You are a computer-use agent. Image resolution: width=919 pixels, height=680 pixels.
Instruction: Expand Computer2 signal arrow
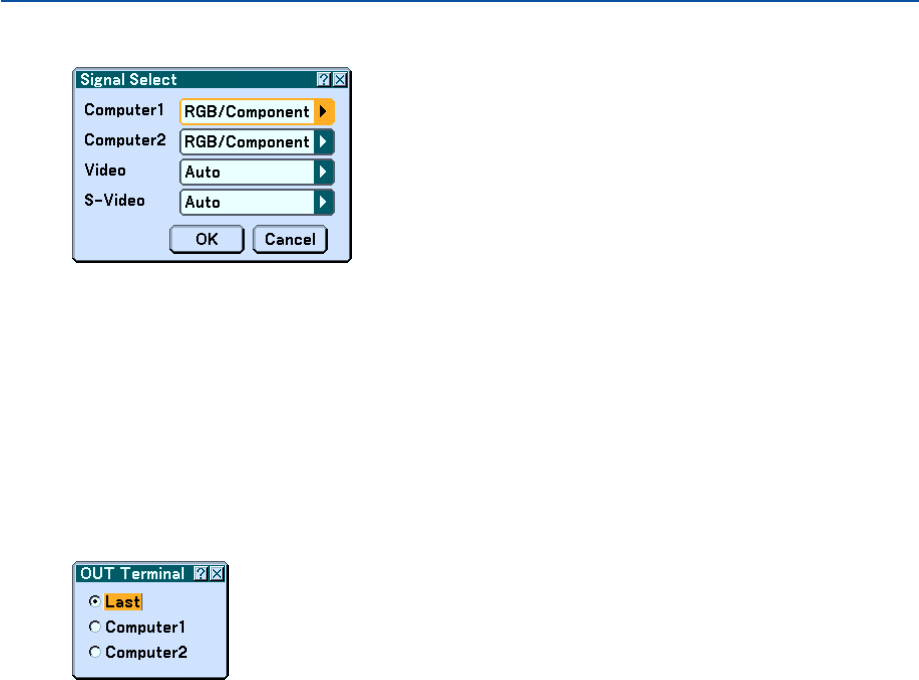tap(323, 142)
